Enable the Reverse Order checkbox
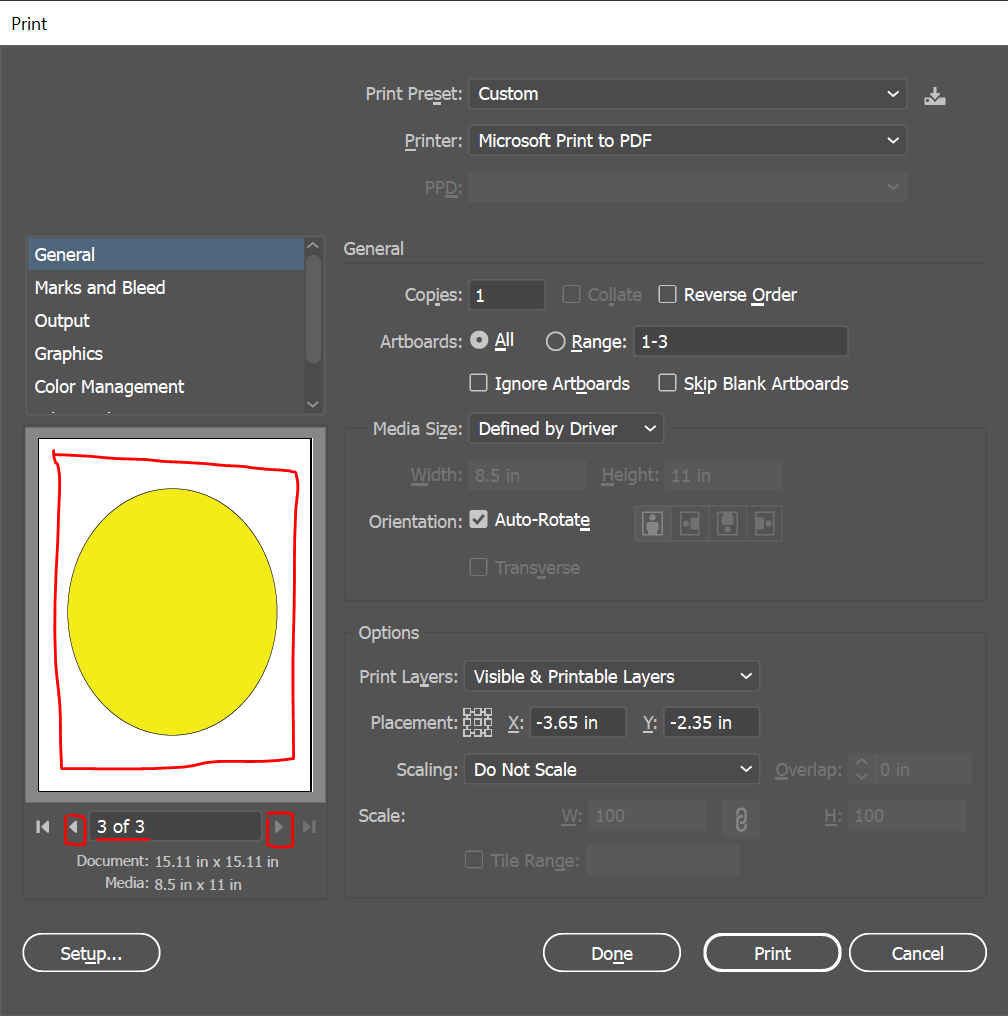Image resolution: width=1008 pixels, height=1016 pixels. (668, 295)
